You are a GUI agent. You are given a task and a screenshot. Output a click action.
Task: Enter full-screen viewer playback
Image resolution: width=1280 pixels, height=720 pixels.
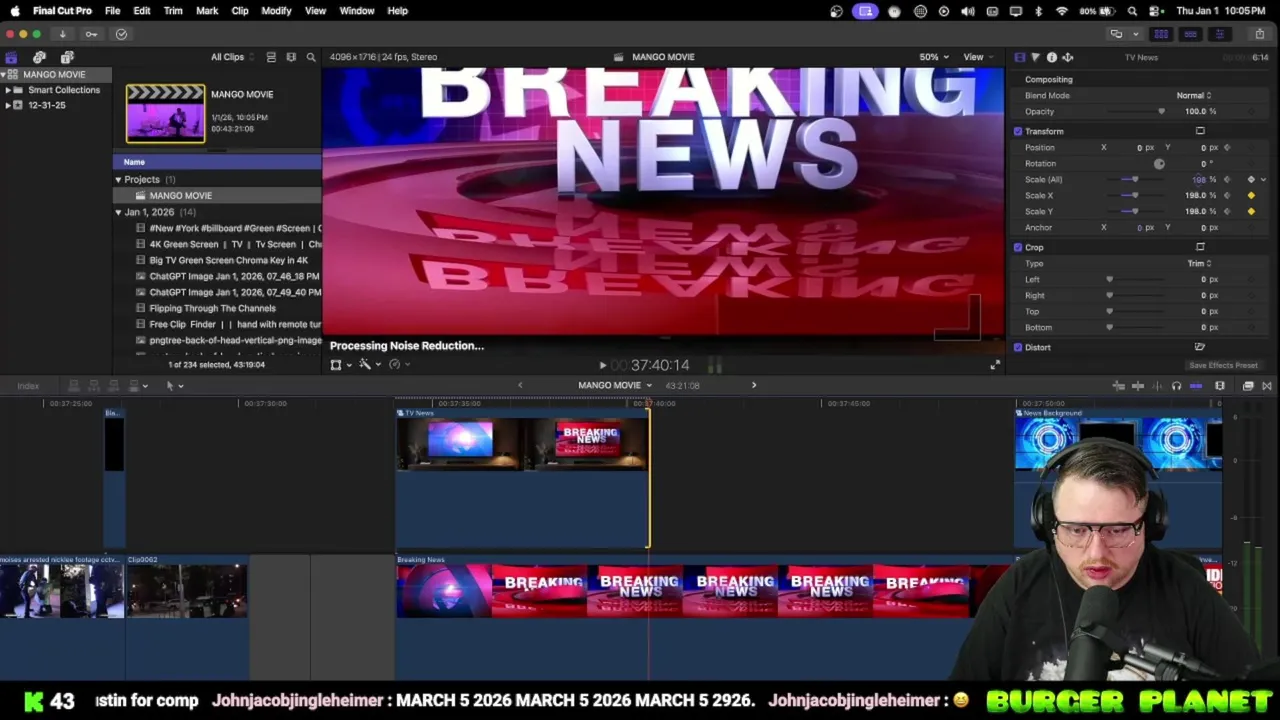click(994, 366)
